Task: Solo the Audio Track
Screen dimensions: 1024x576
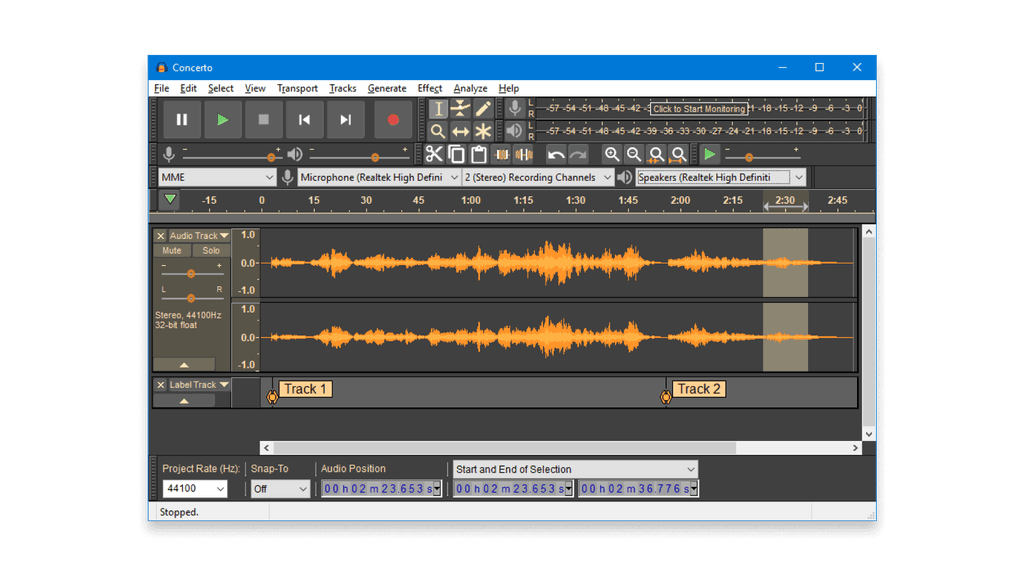Action: click(209, 250)
